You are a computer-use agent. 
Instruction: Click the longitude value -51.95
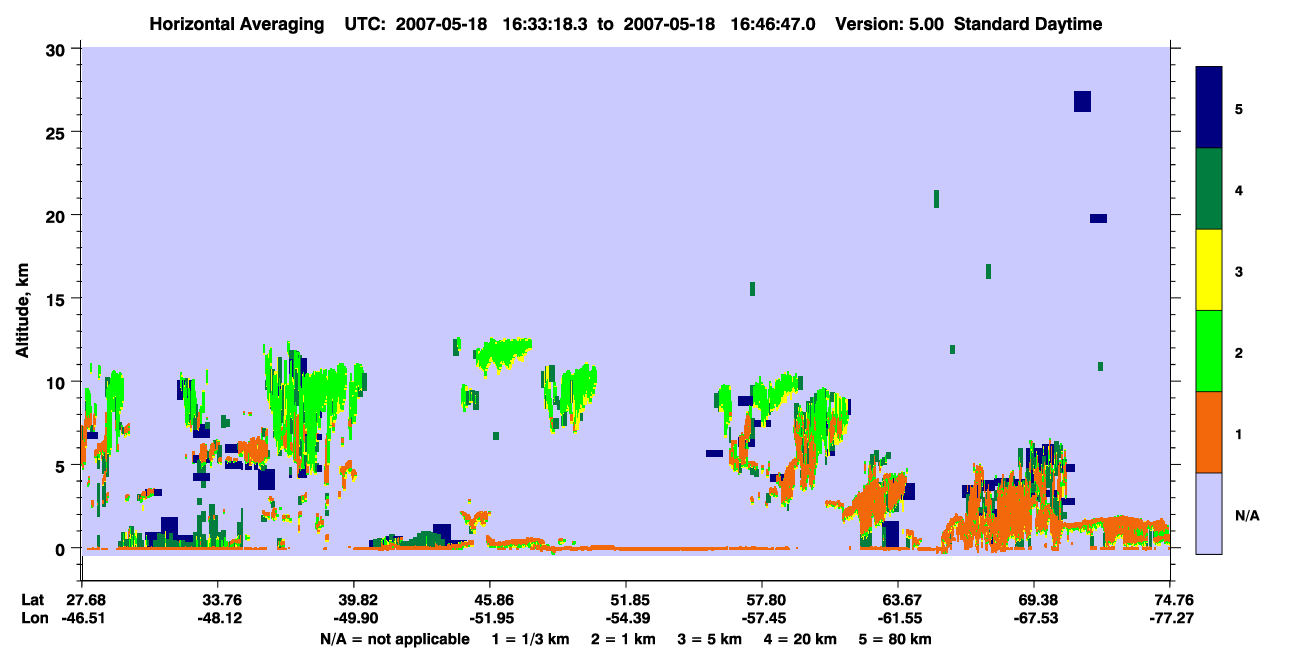(490, 618)
